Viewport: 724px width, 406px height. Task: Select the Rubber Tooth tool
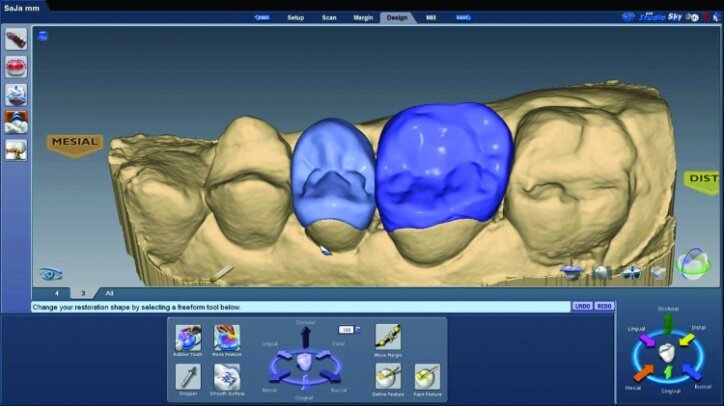187,337
